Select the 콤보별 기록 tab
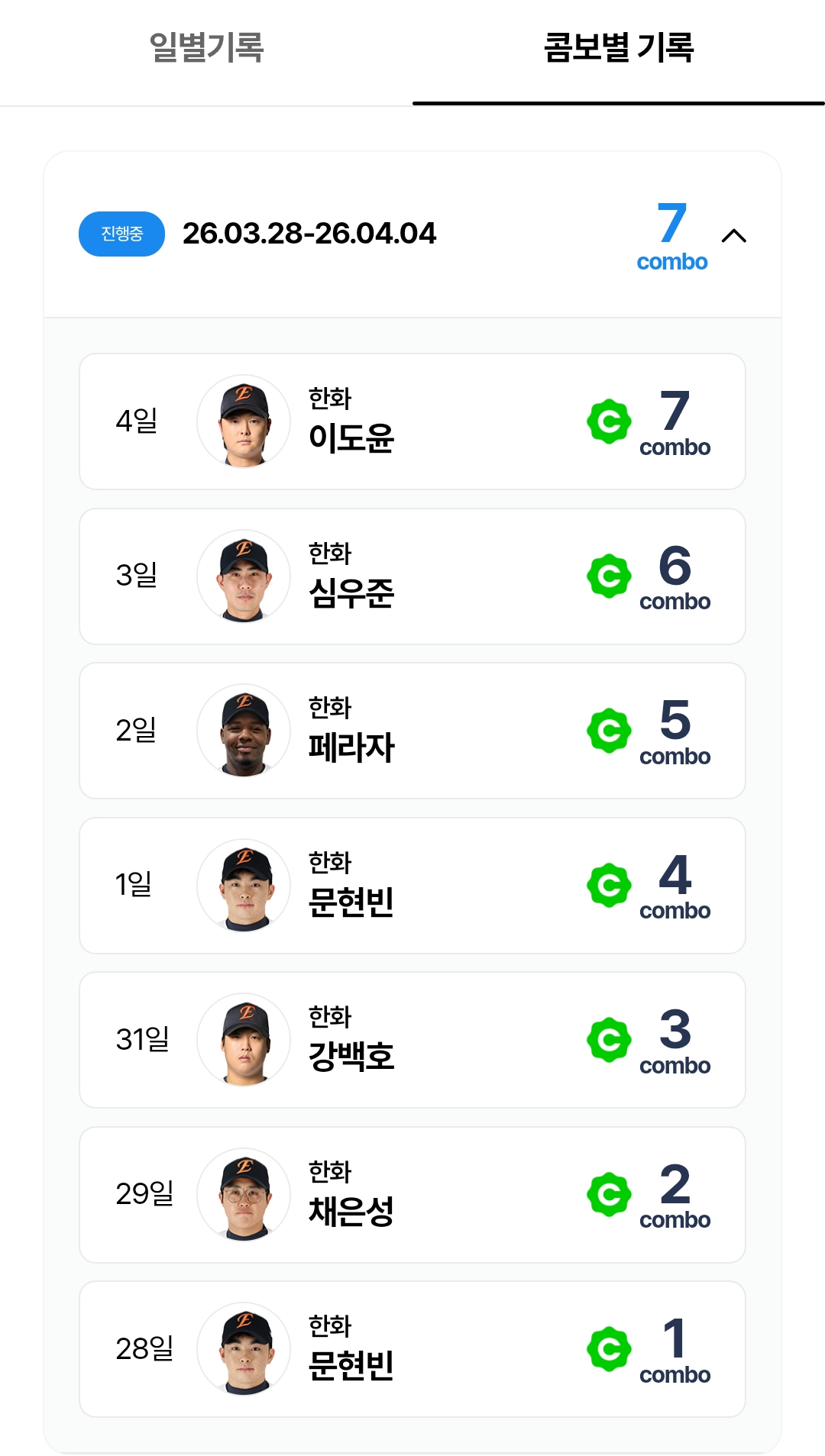 click(618, 48)
